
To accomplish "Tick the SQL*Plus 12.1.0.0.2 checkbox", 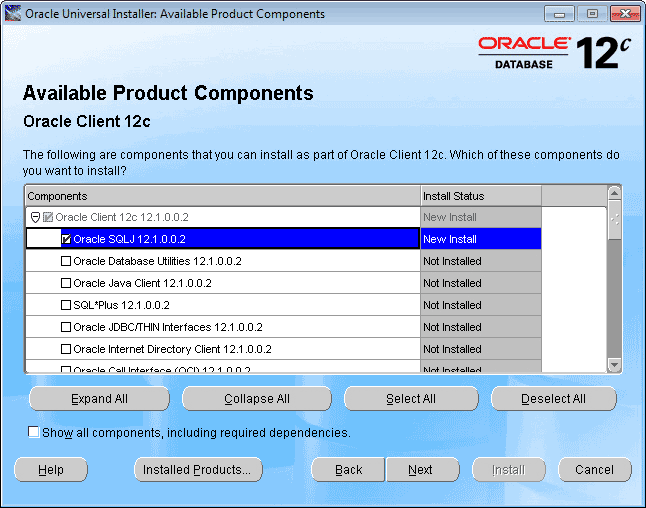I will pyautogui.click(x=66, y=305).
